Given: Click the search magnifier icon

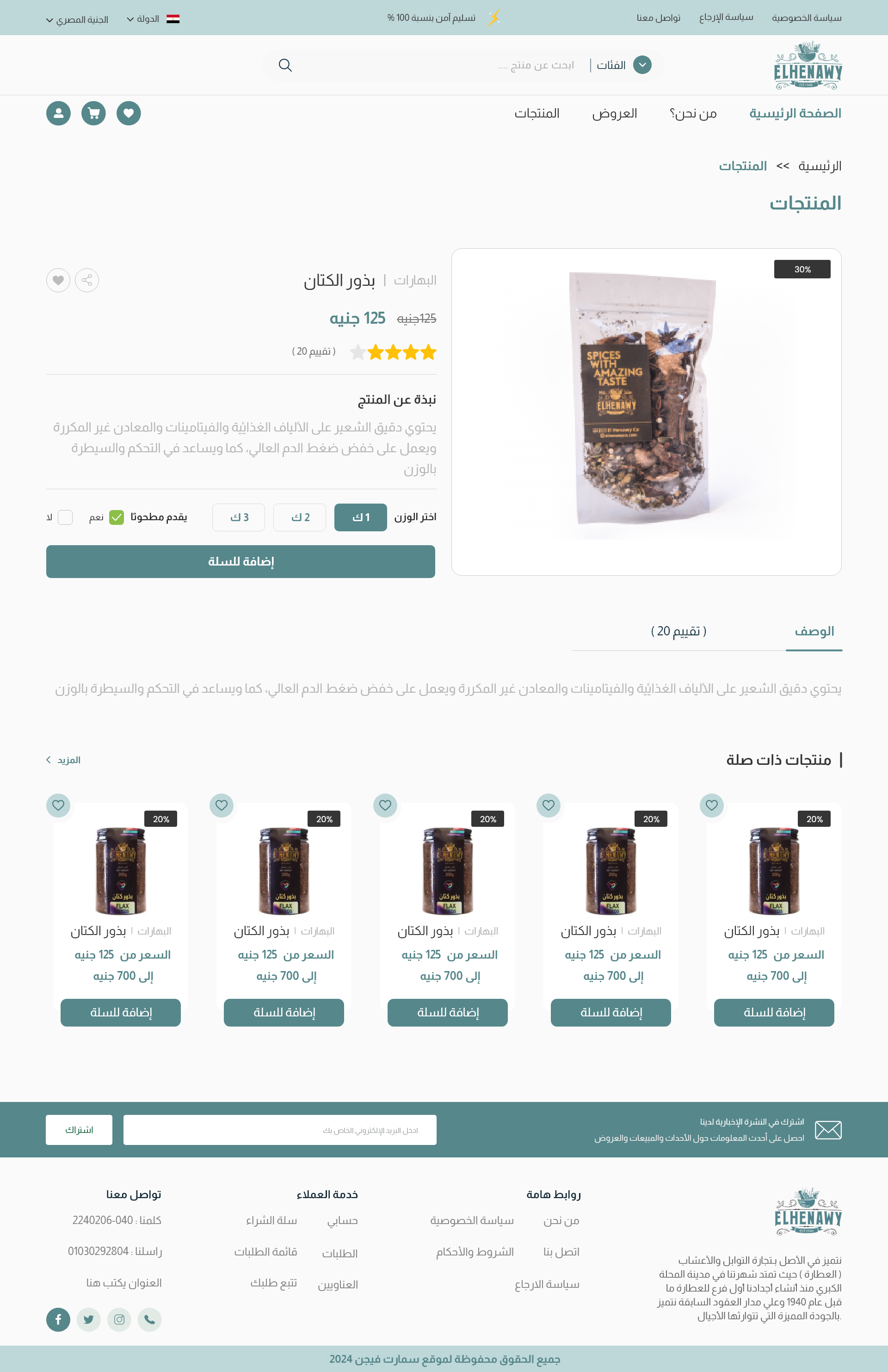Looking at the screenshot, I should (x=285, y=65).
